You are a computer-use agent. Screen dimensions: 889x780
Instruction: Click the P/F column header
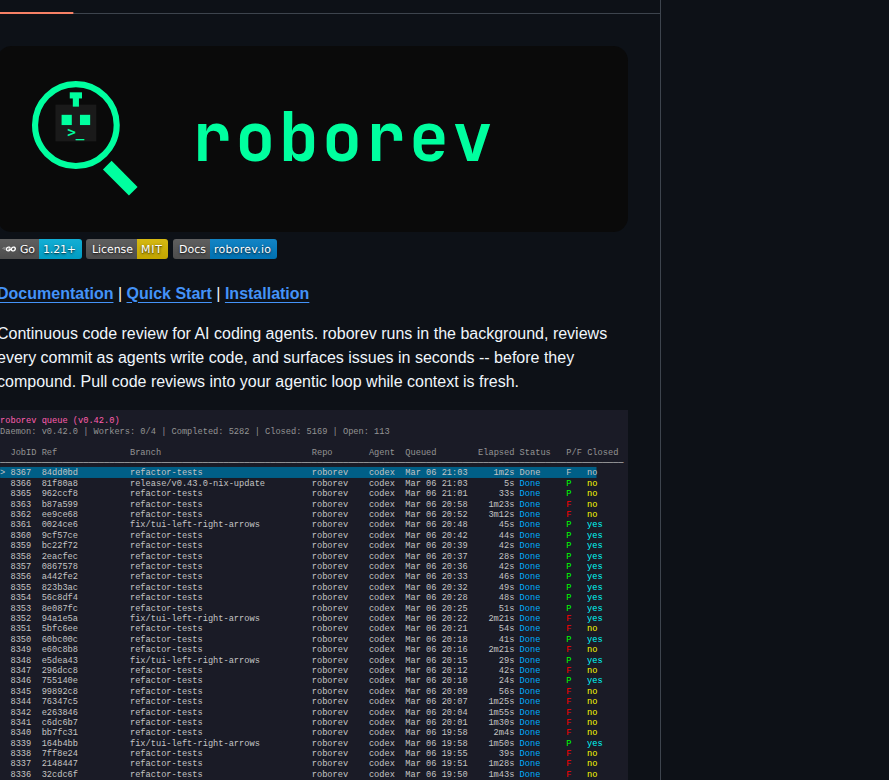(574, 452)
